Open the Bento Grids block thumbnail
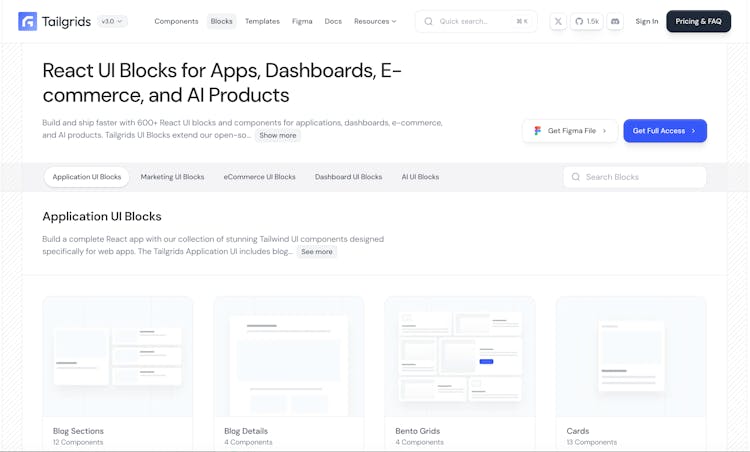Viewport: 750px width, 452px height. coord(459,356)
